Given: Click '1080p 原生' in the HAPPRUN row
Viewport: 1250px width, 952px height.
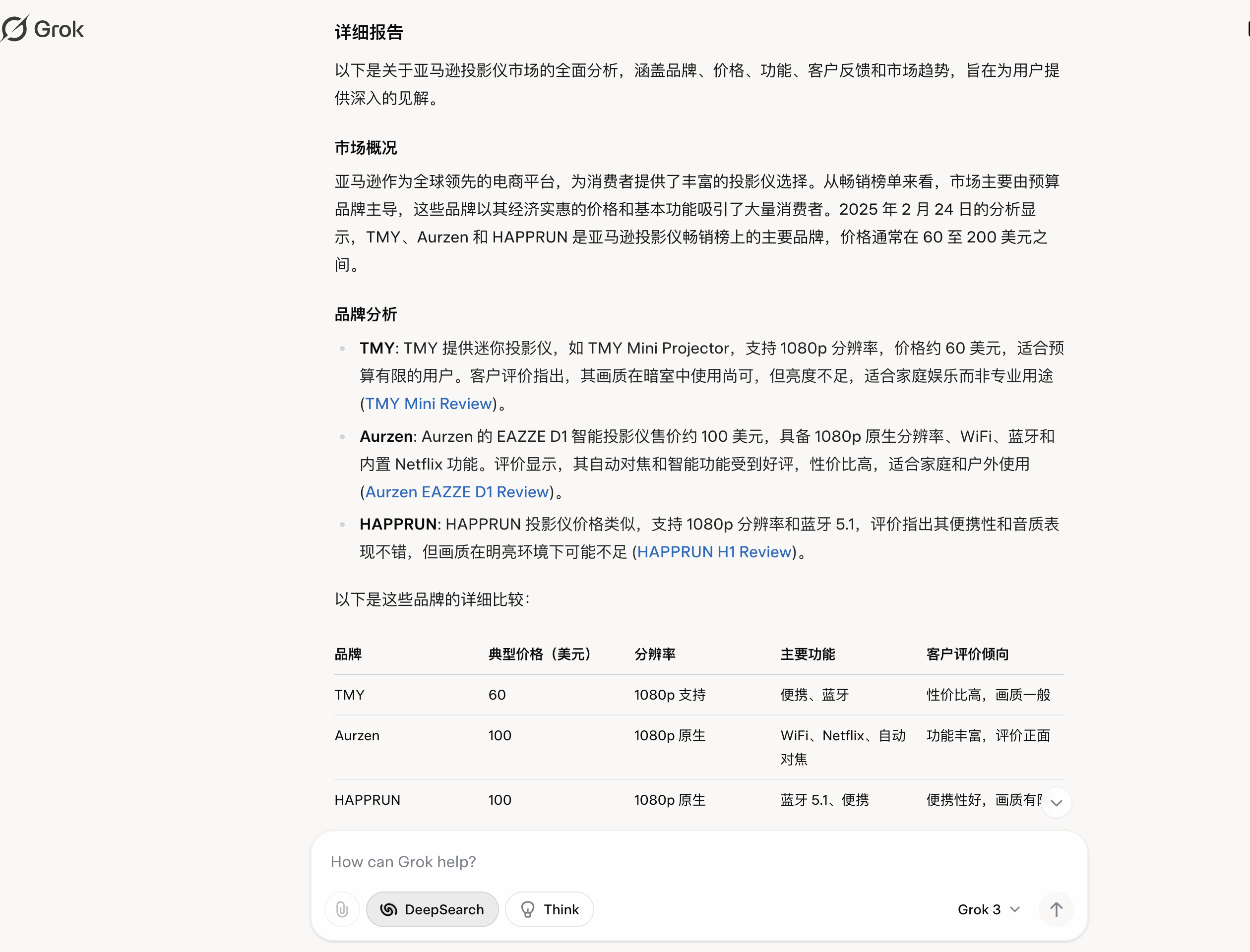Looking at the screenshot, I should coord(670,800).
